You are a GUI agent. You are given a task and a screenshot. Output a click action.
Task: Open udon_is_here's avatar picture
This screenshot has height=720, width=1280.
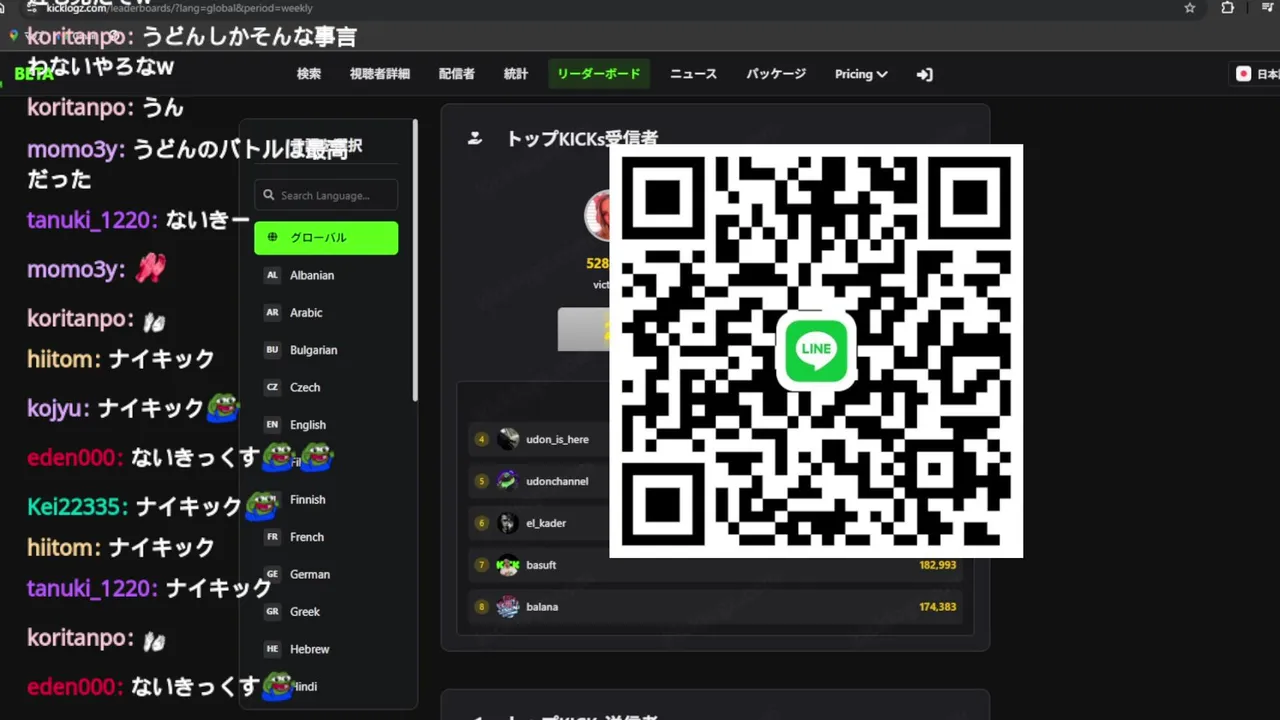tap(508, 439)
